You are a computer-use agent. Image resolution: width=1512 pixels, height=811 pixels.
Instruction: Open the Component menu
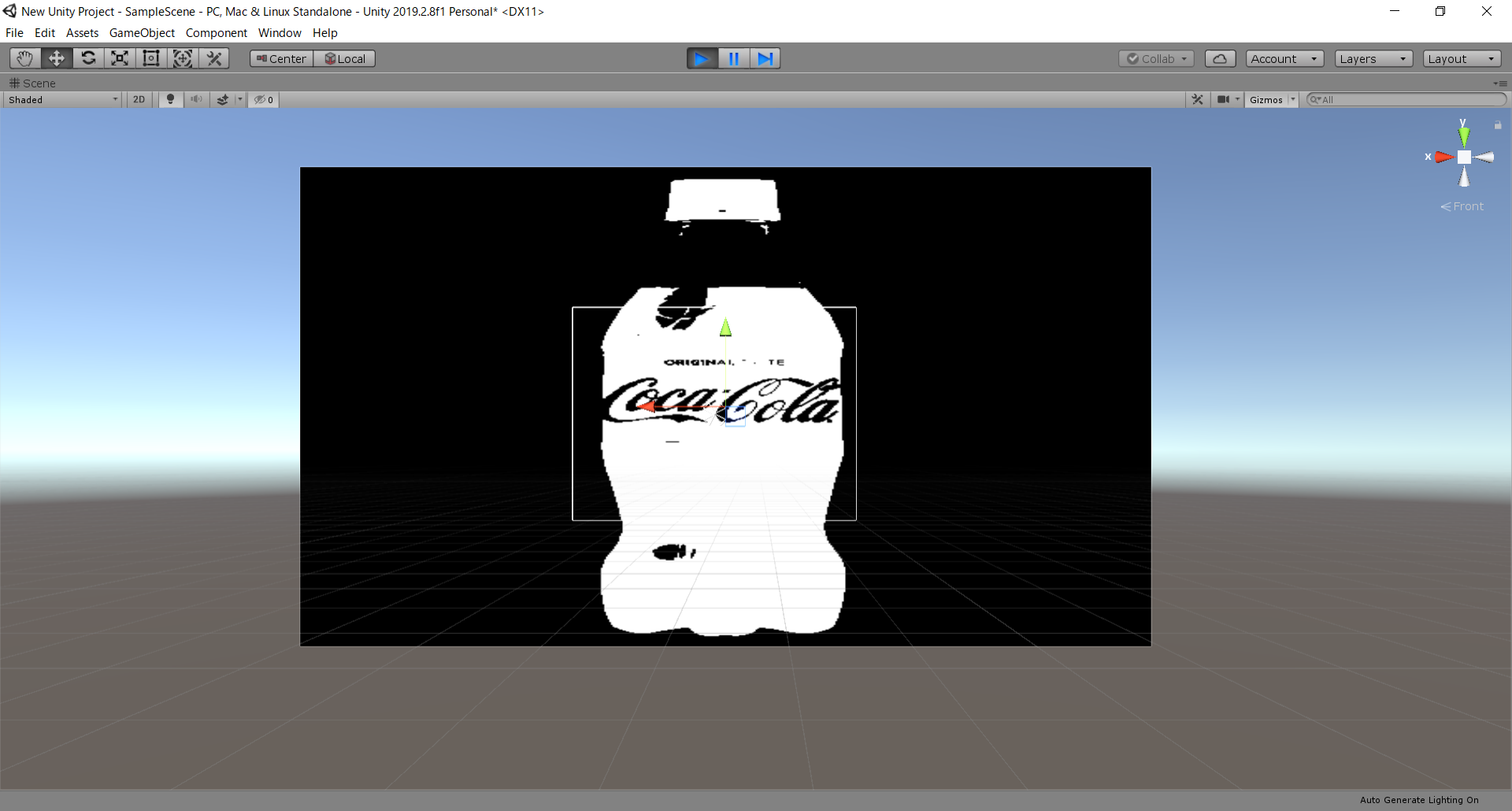point(217,33)
